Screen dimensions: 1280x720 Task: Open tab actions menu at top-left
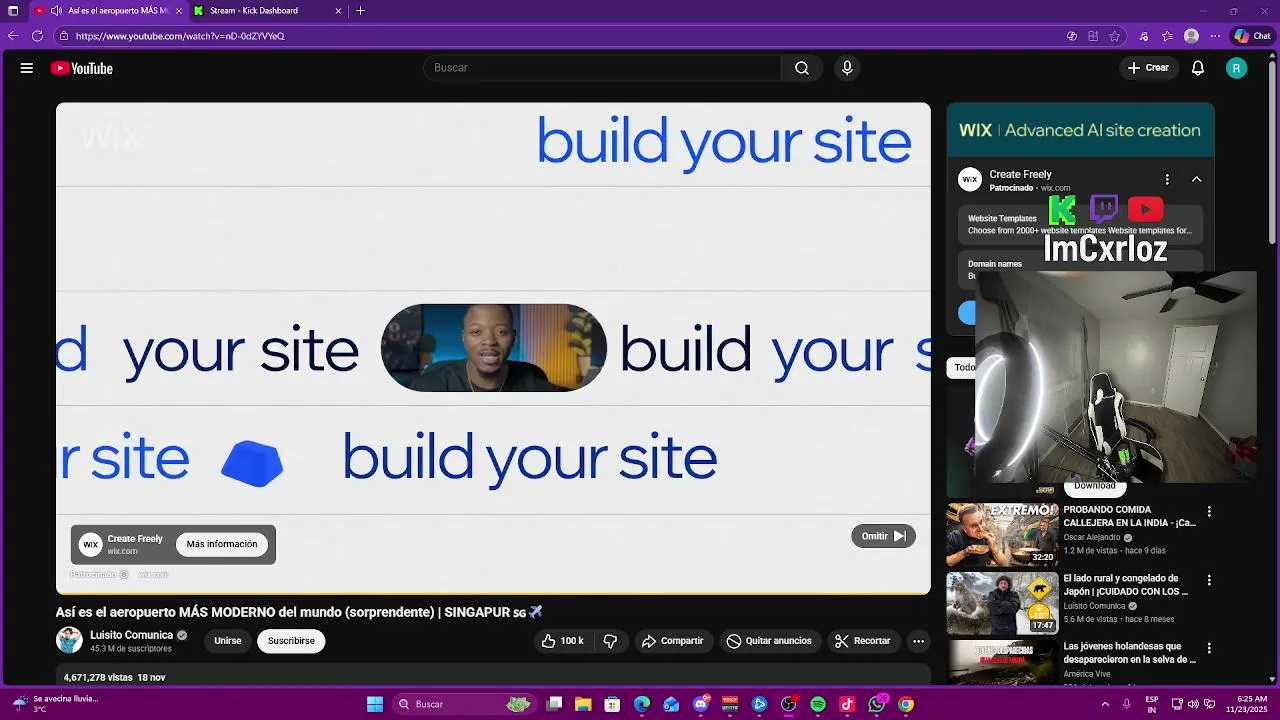(x=13, y=11)
